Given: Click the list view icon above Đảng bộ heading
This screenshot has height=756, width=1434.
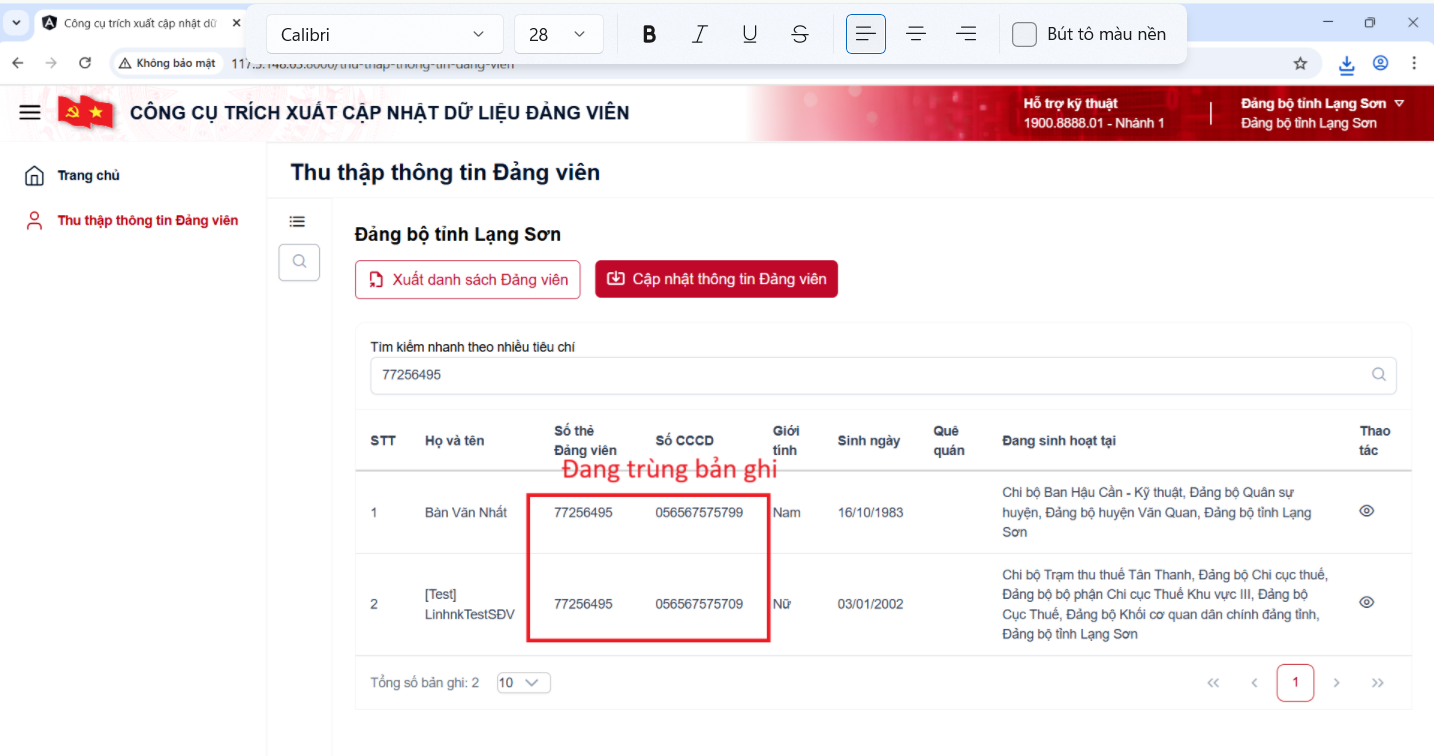Looking at the screenshot, I should pyautogui.click(x=297, y=221).
